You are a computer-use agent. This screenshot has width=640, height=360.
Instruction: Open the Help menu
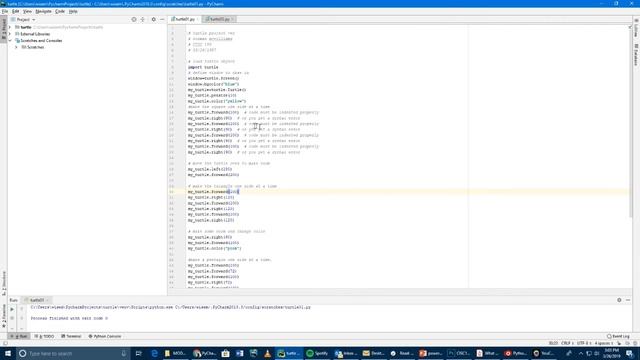click(73, 11)
